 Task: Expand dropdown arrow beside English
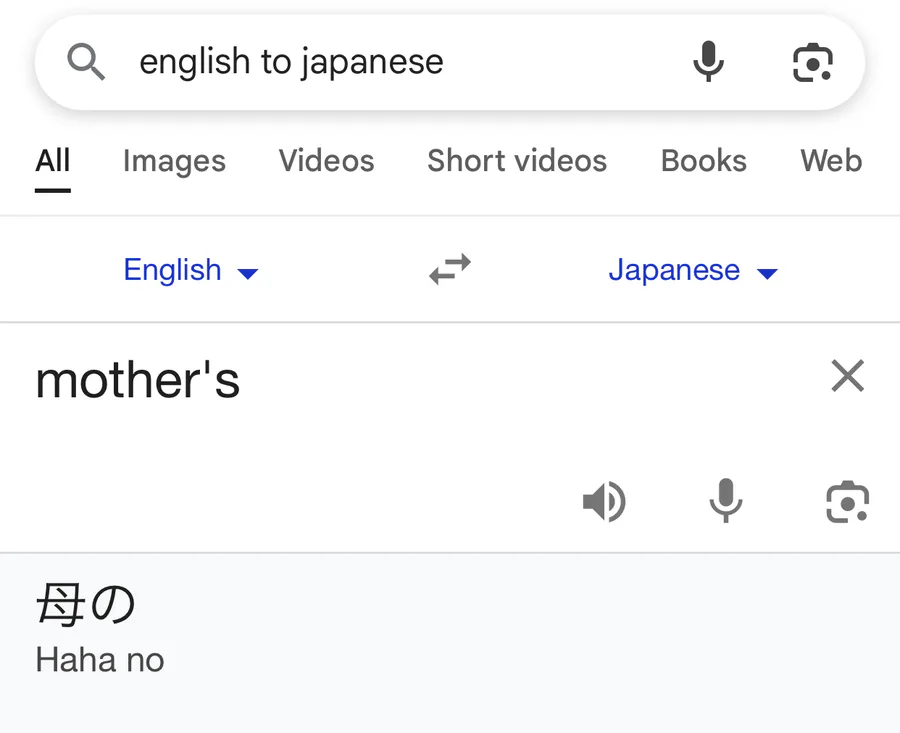[x=248, y=274]
